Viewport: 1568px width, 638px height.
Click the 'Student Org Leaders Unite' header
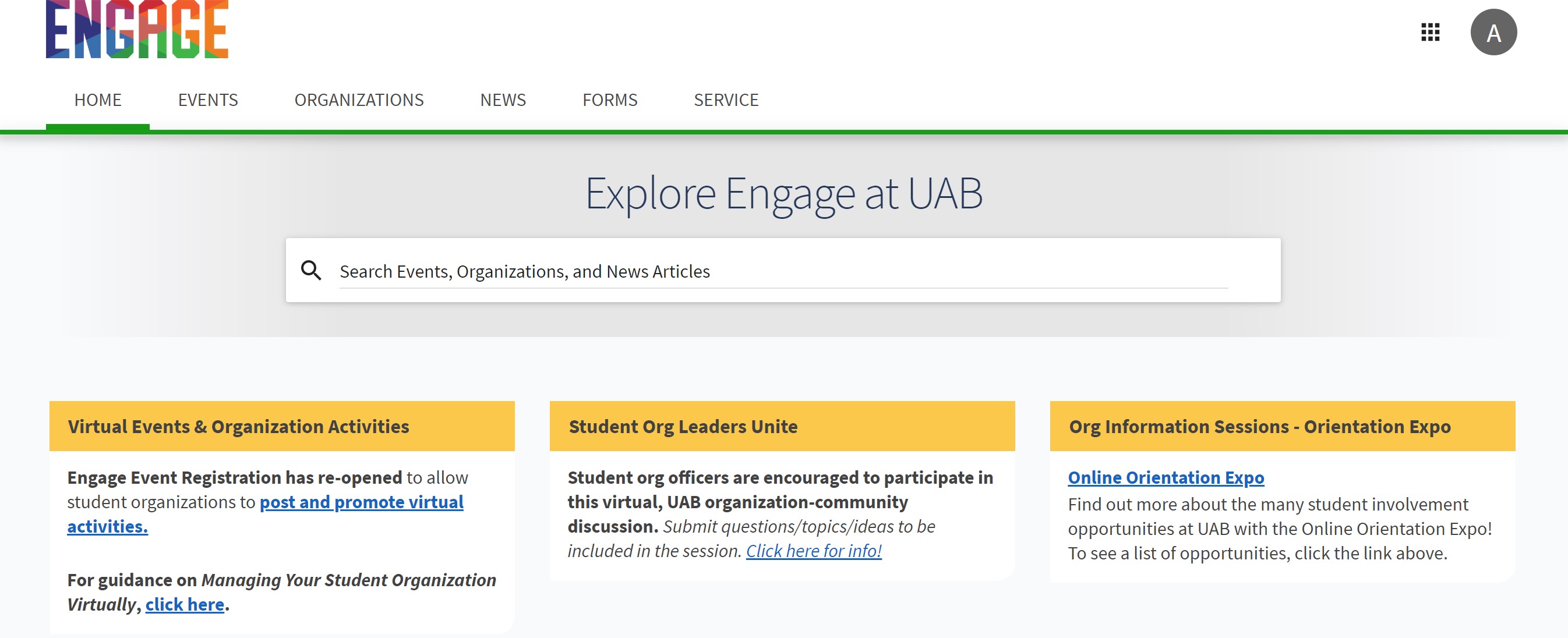coord(682,426)
